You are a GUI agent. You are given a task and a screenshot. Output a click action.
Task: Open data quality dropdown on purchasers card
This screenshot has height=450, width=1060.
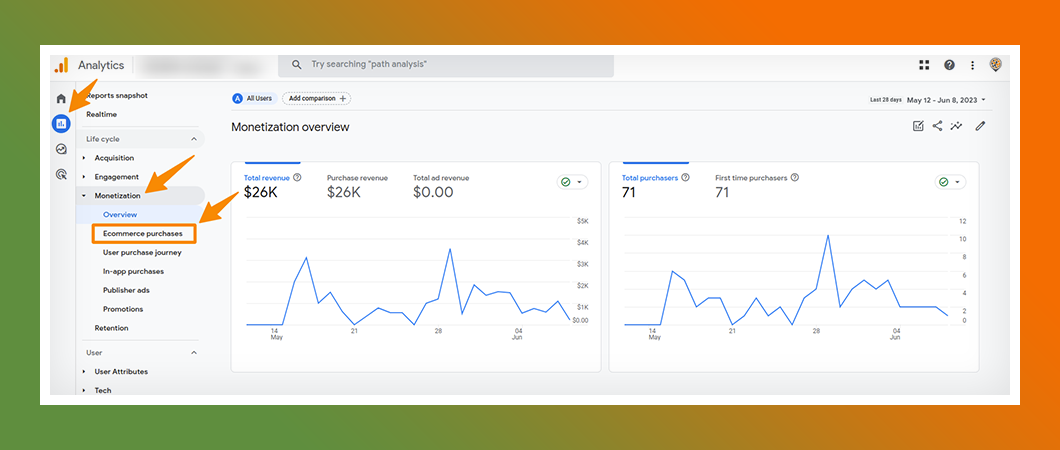(x=950, y=182)
